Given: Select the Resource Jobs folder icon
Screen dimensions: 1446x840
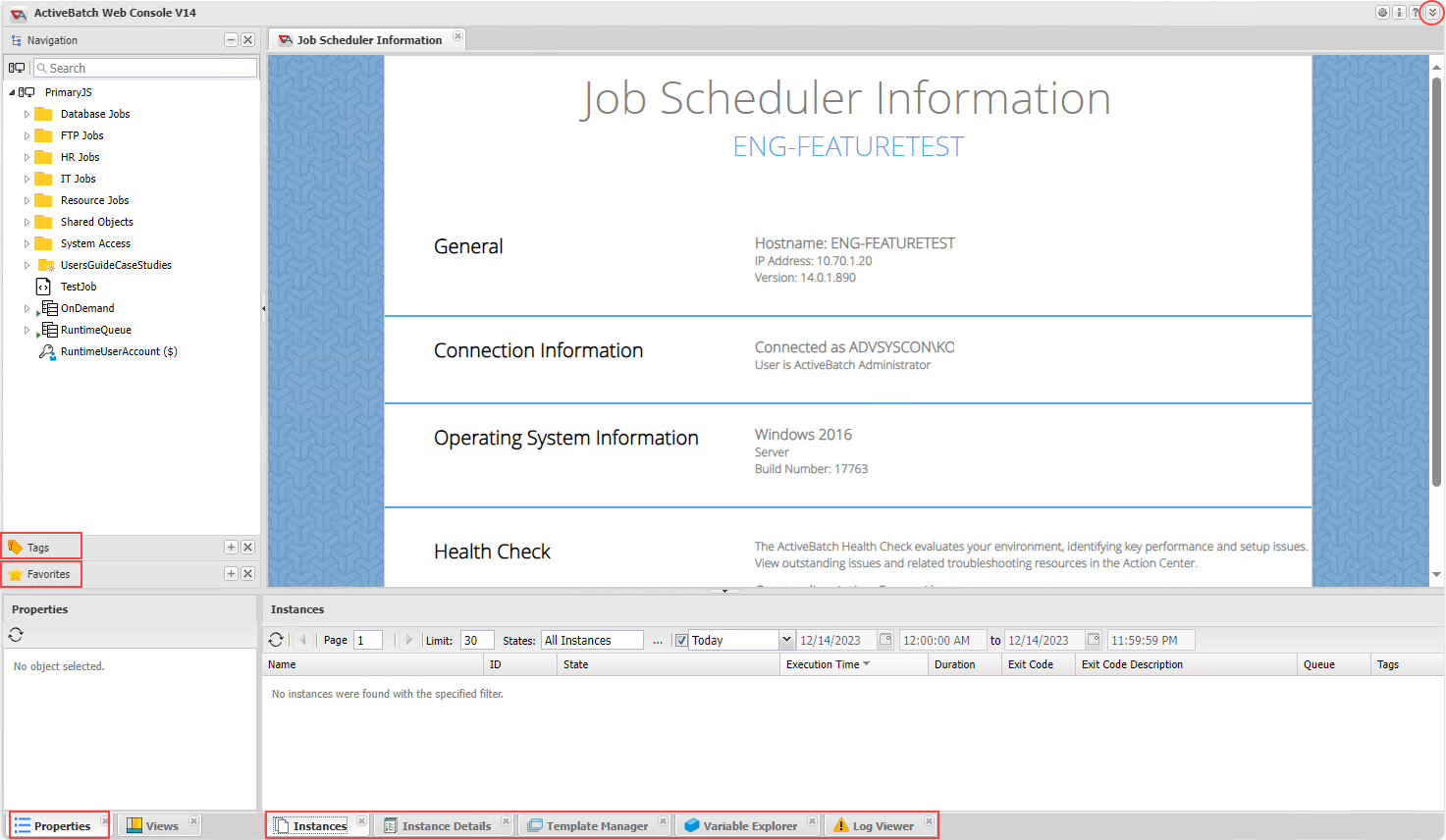Looking at the screenshot, I should 43,200.
